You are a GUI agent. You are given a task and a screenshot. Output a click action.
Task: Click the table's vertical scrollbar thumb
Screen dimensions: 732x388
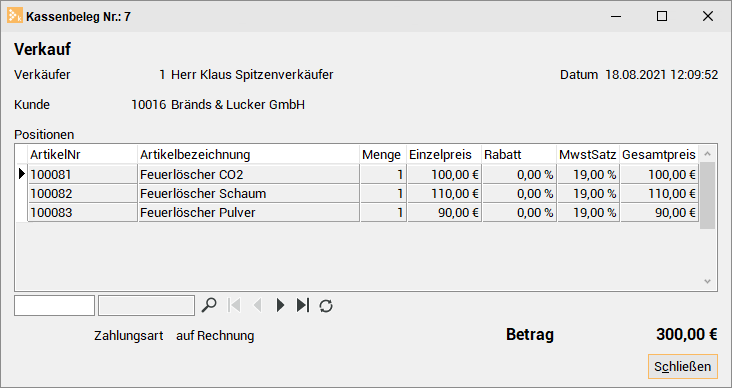(x=707, y=196)
